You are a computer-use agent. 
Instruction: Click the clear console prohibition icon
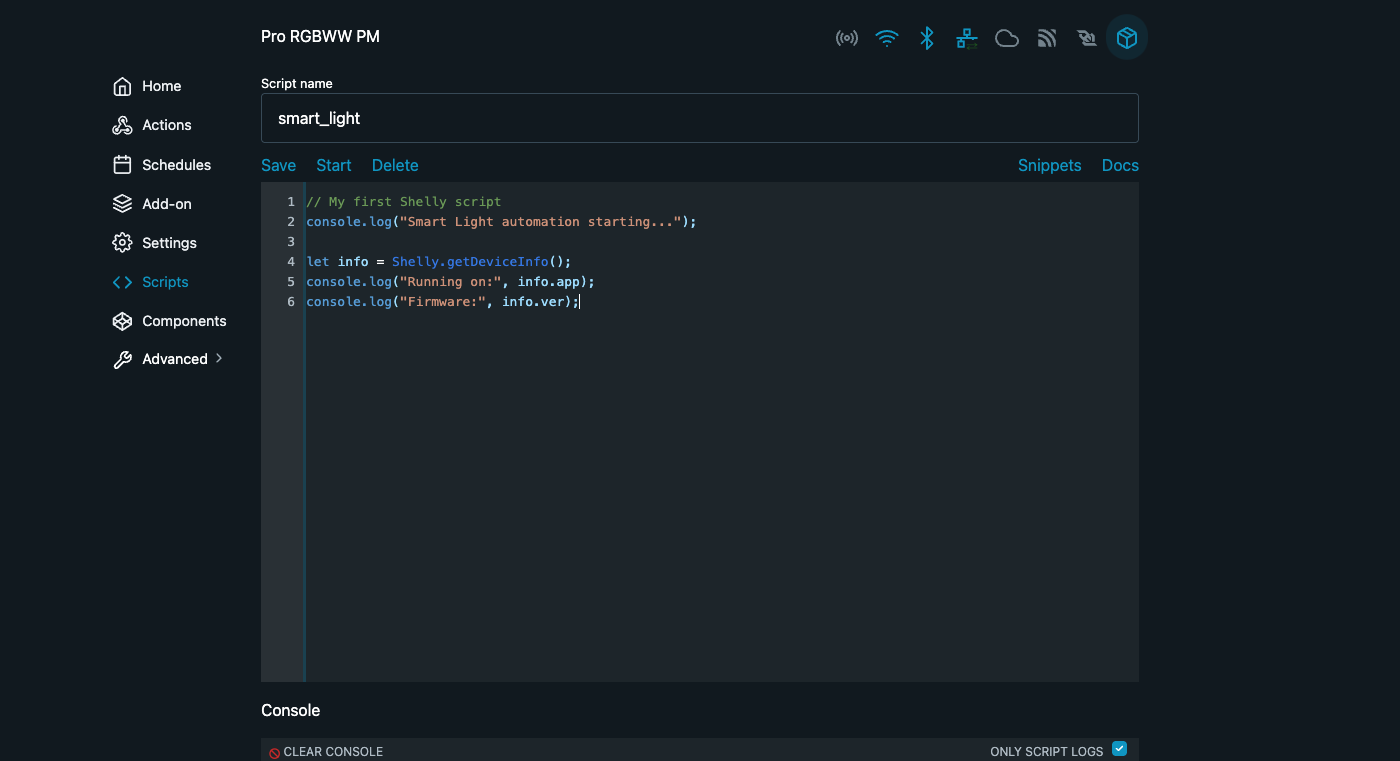(x=274, y=752)
